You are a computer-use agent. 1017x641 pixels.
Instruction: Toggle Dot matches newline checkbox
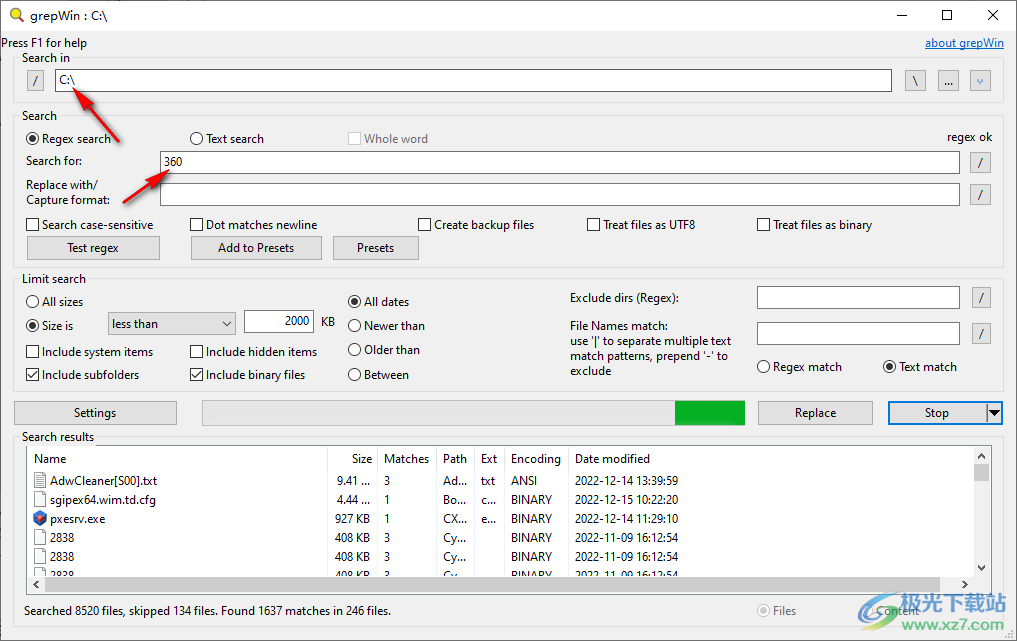pyautogui.click(x=254, y=224)
